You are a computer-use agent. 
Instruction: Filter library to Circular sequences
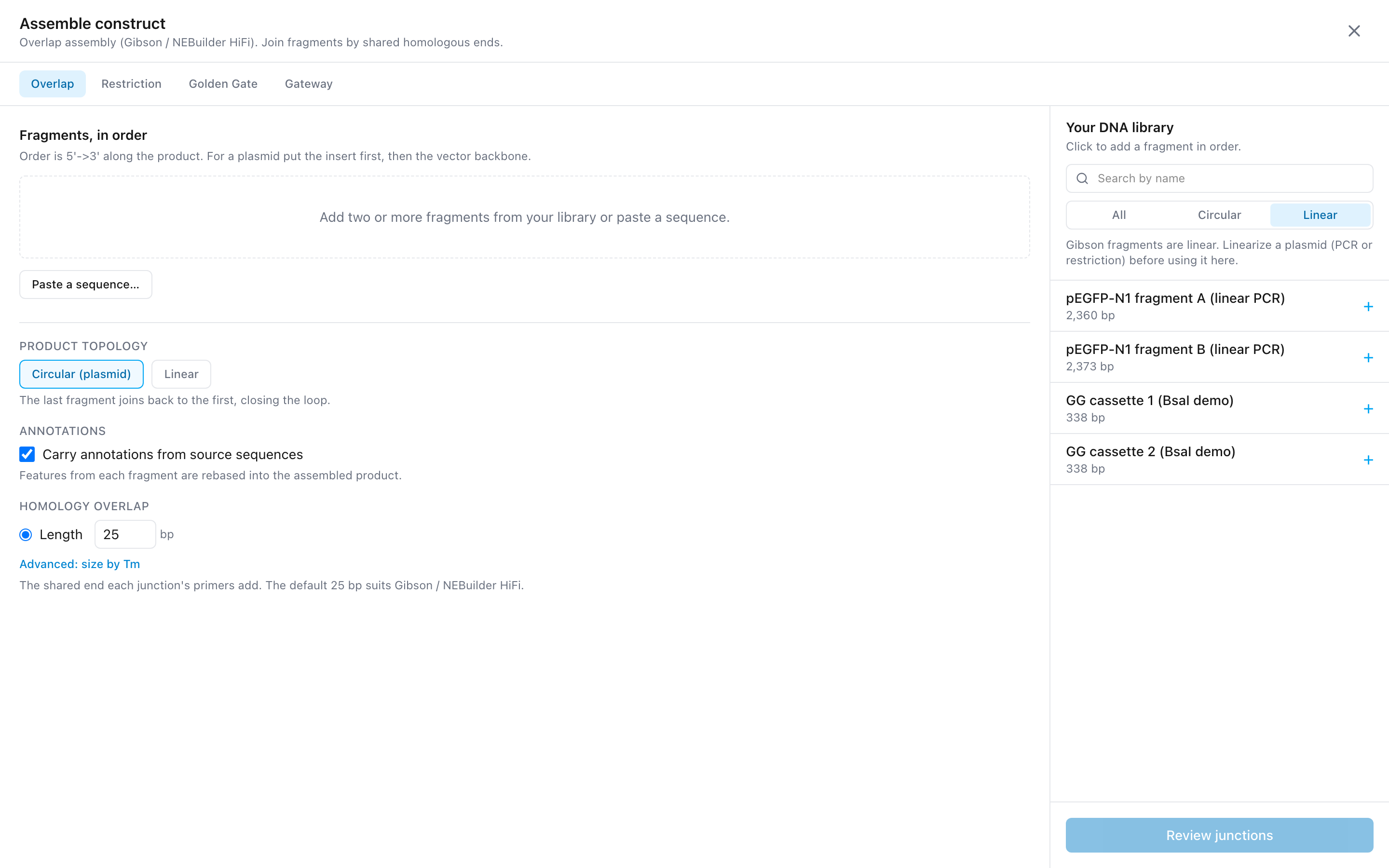[1219, 215]
